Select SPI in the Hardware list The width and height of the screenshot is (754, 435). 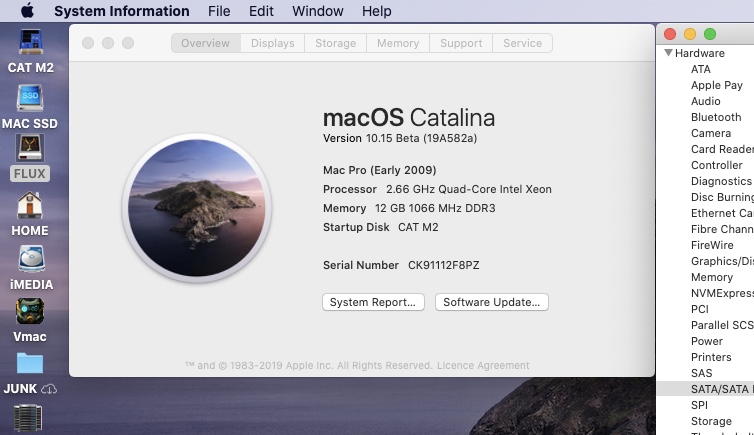(x=699, y=405)
